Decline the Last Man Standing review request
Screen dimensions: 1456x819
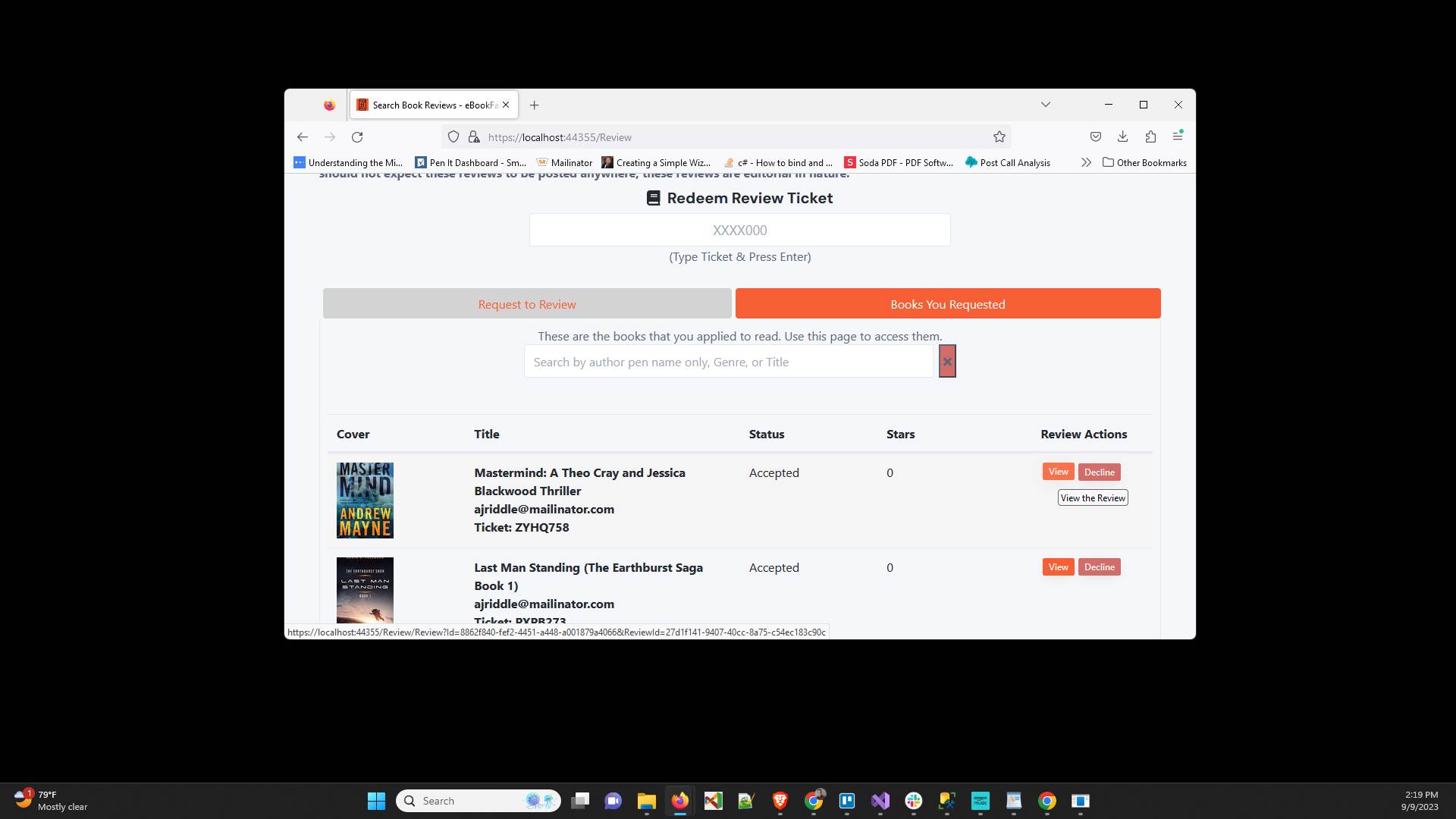(1099, 566)
